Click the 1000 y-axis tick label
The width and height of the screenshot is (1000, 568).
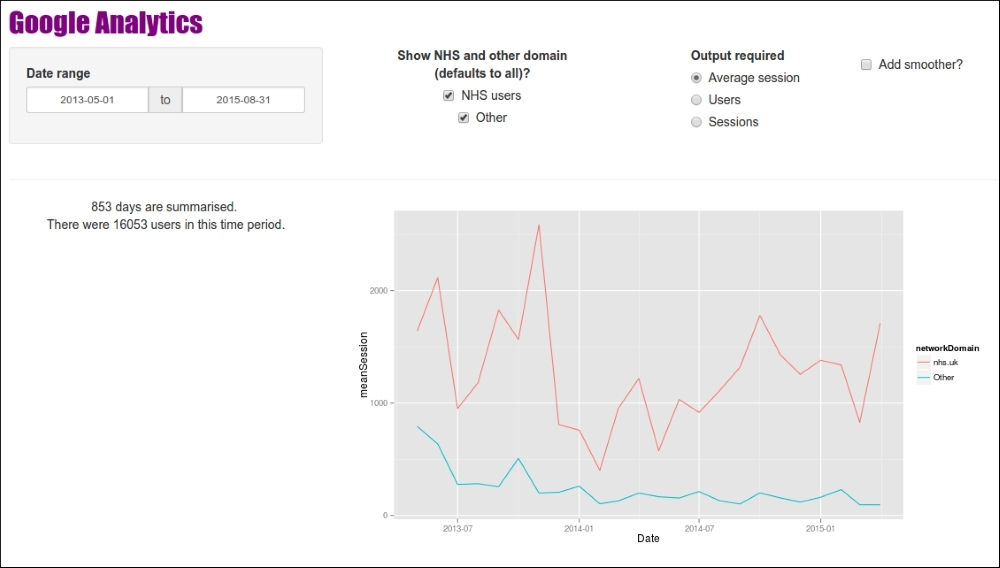[x=379, y=403]
